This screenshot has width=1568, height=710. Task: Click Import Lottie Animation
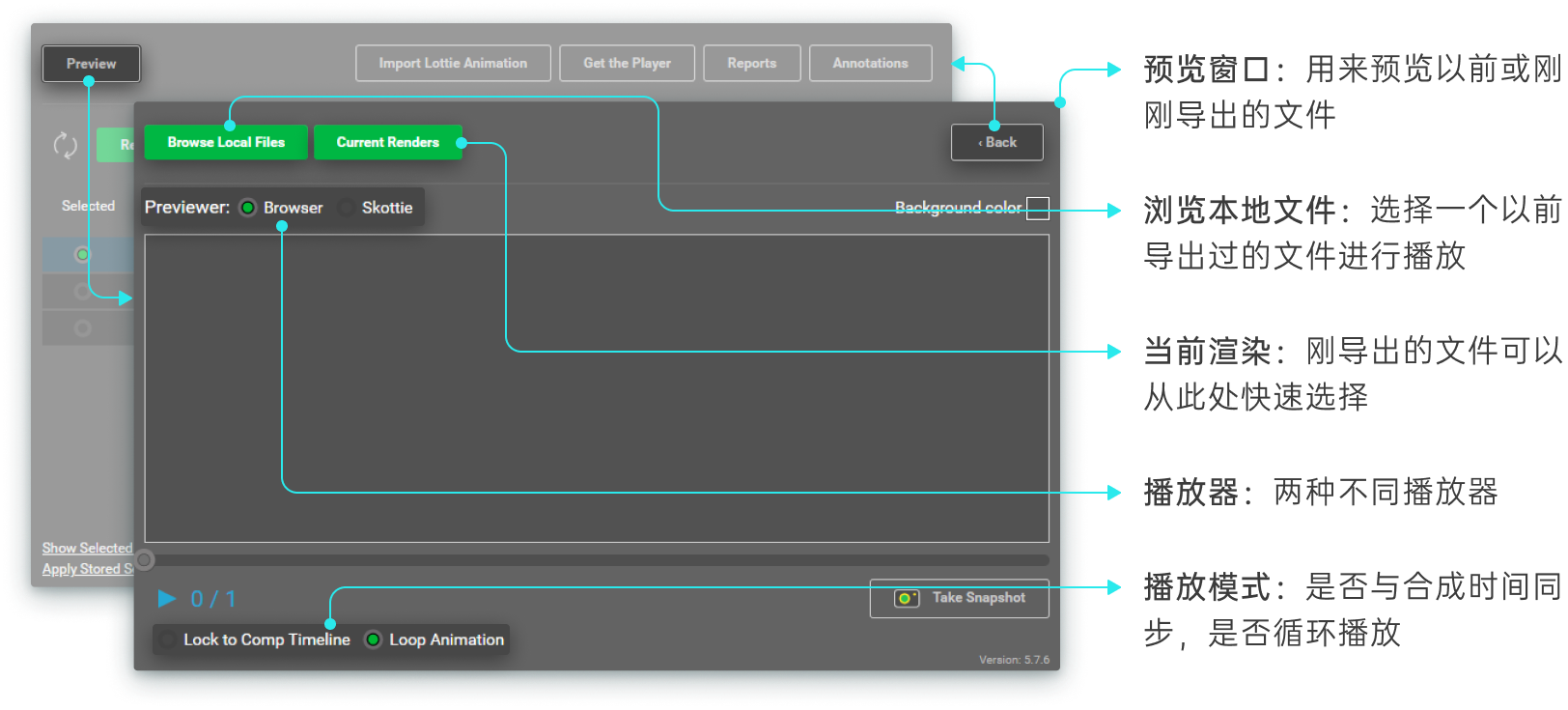click(x=453, y=64)
